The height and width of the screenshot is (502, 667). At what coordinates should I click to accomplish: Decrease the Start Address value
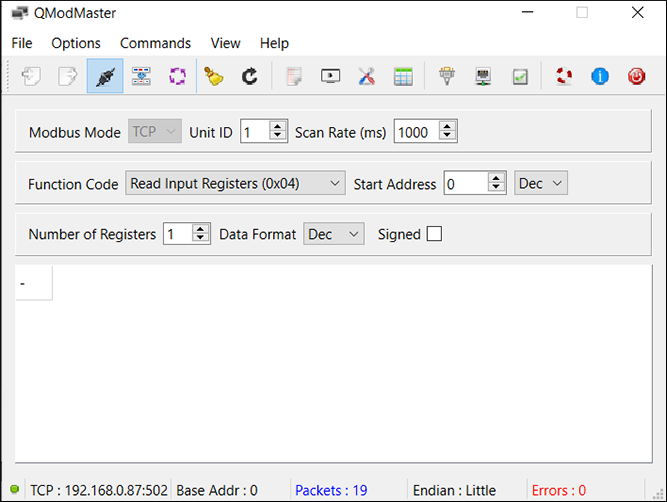496,188
